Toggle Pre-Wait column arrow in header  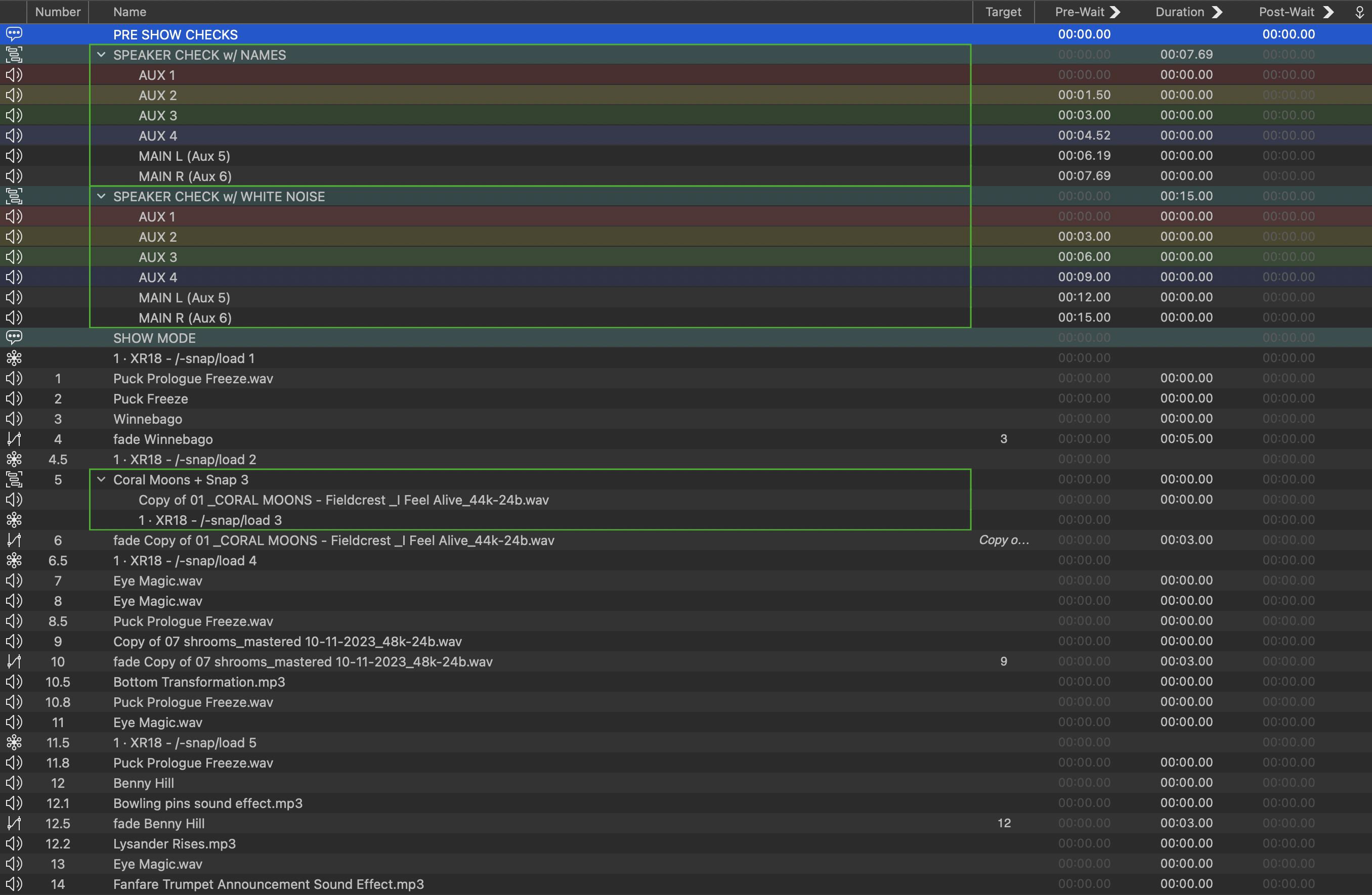pos(1115,12)
